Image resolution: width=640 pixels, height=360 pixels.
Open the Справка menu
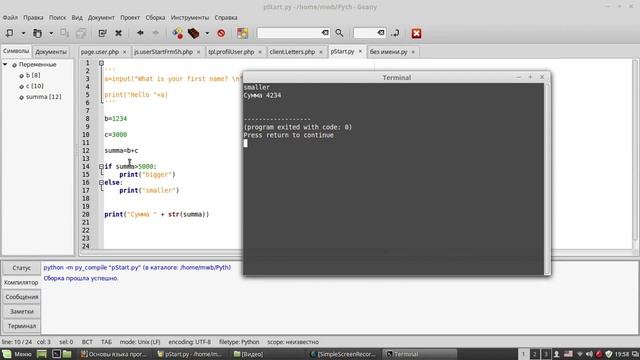point(226,18)
